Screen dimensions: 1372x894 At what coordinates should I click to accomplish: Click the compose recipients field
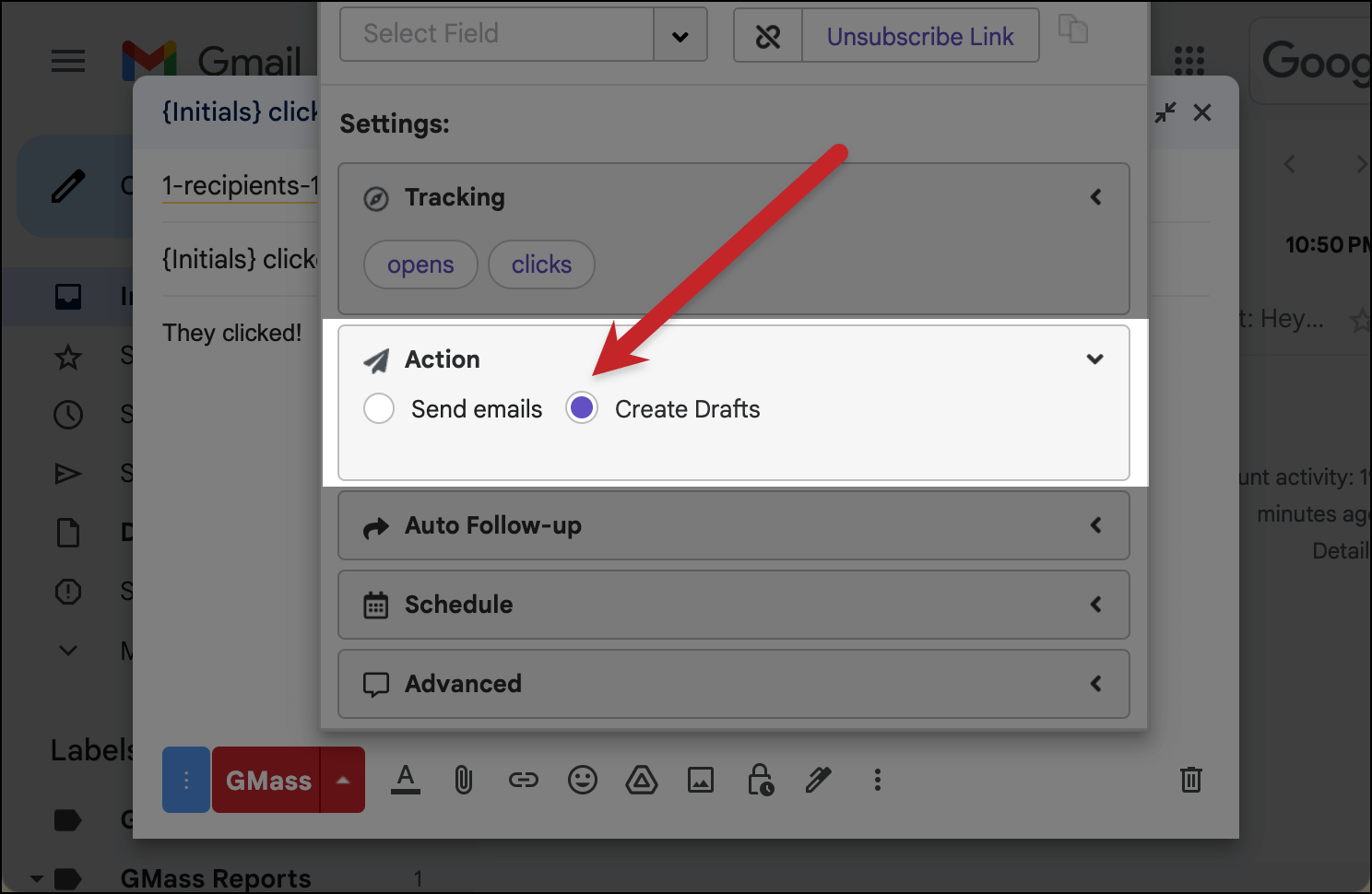pyautogui.click(x=240, y=186)
